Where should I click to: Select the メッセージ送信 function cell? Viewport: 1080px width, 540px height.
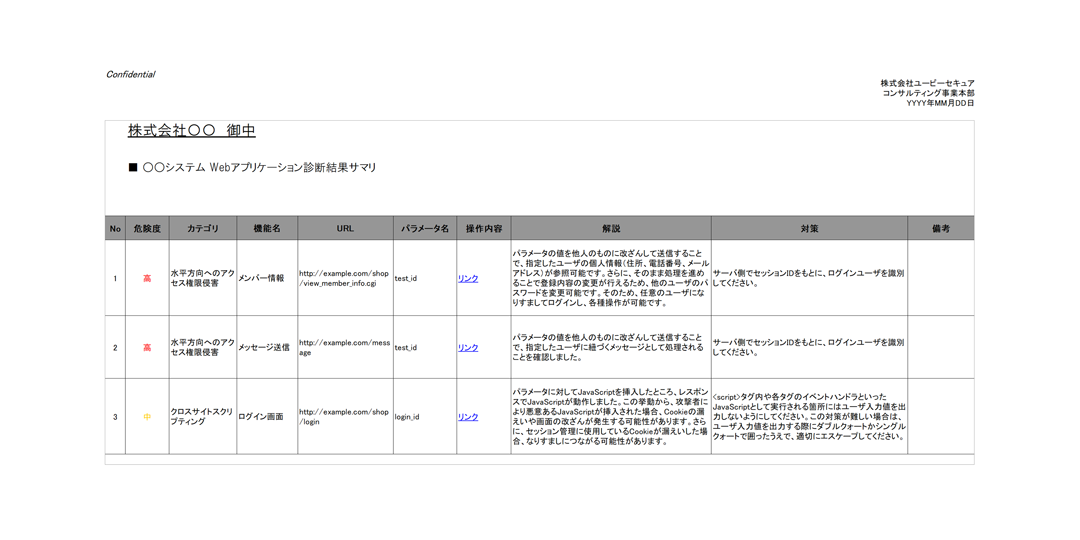point(267,348)
